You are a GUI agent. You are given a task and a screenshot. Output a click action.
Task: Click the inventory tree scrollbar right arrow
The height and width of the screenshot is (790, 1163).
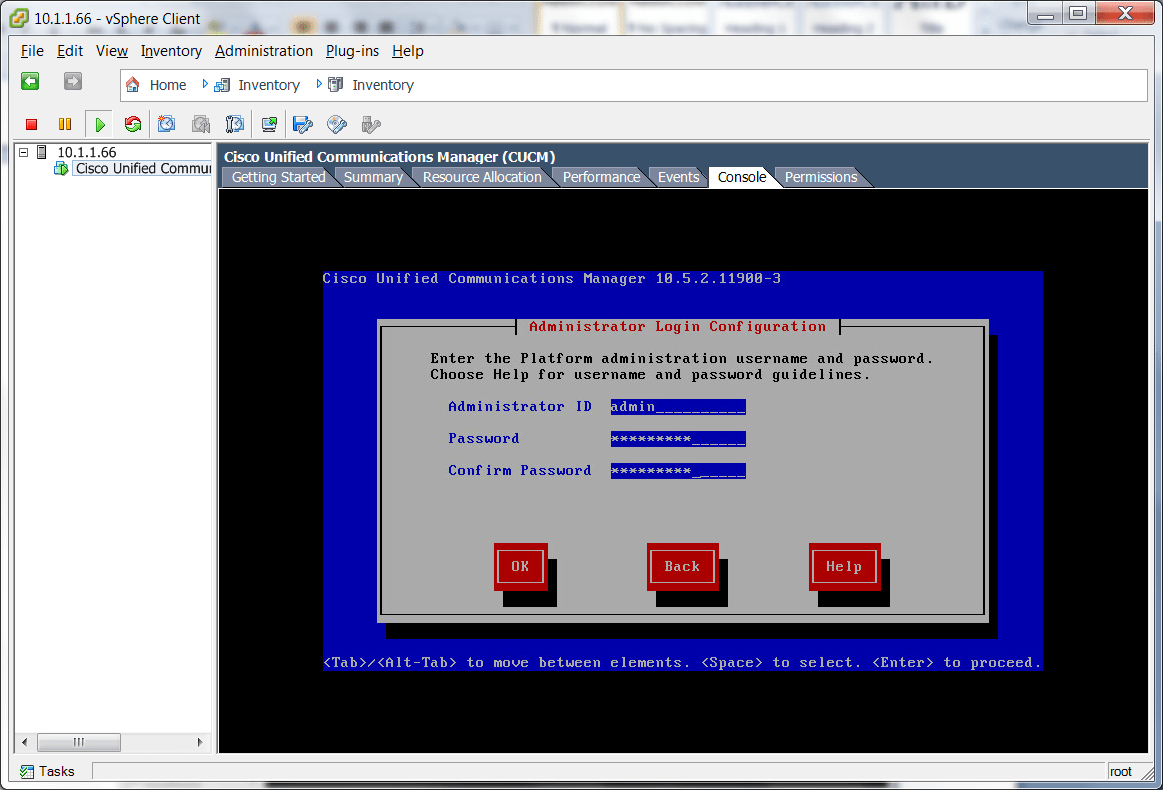pyautogui.click(x=200, y=742)
